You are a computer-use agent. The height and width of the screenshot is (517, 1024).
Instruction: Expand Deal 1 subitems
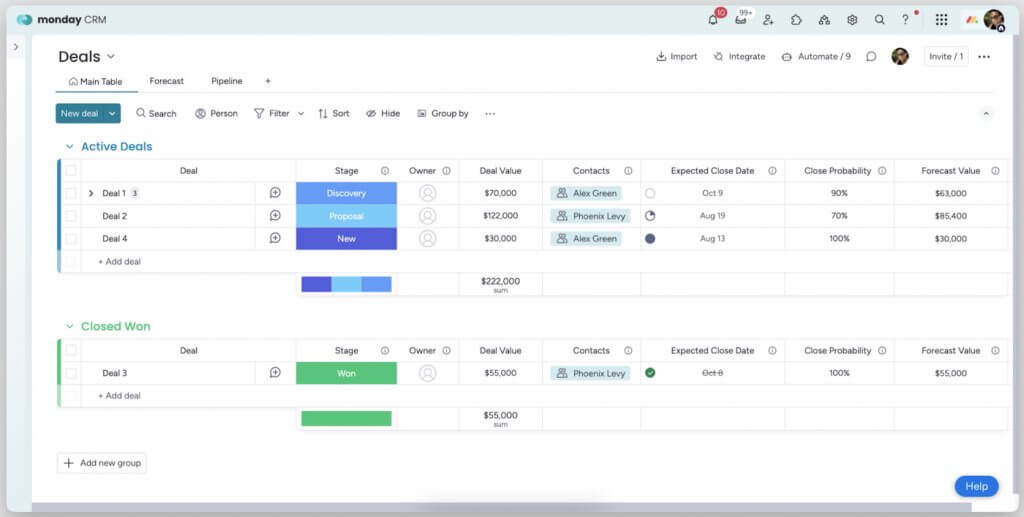[x=91, y=193]
